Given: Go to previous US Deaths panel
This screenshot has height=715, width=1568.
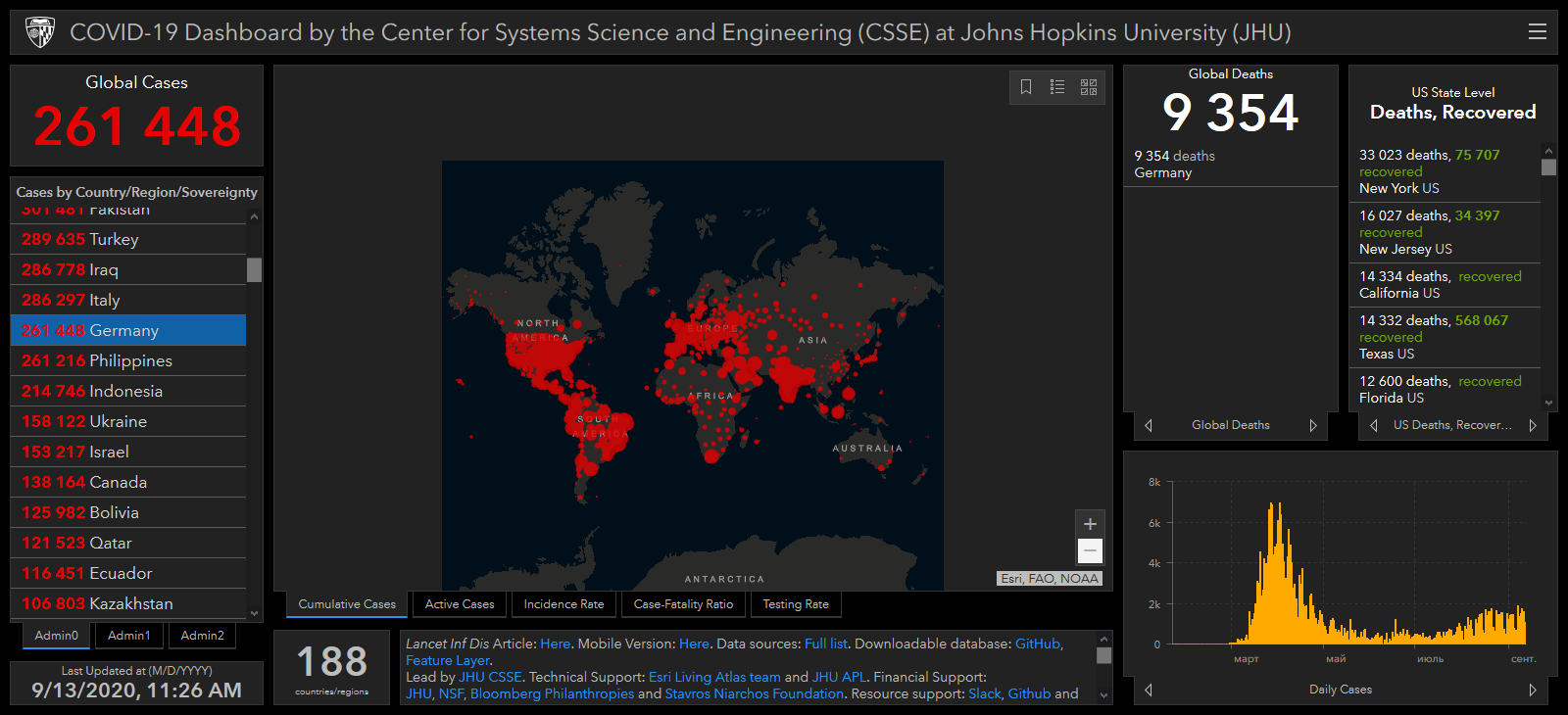Looking at the screenshot, I should pos(1374,425).
